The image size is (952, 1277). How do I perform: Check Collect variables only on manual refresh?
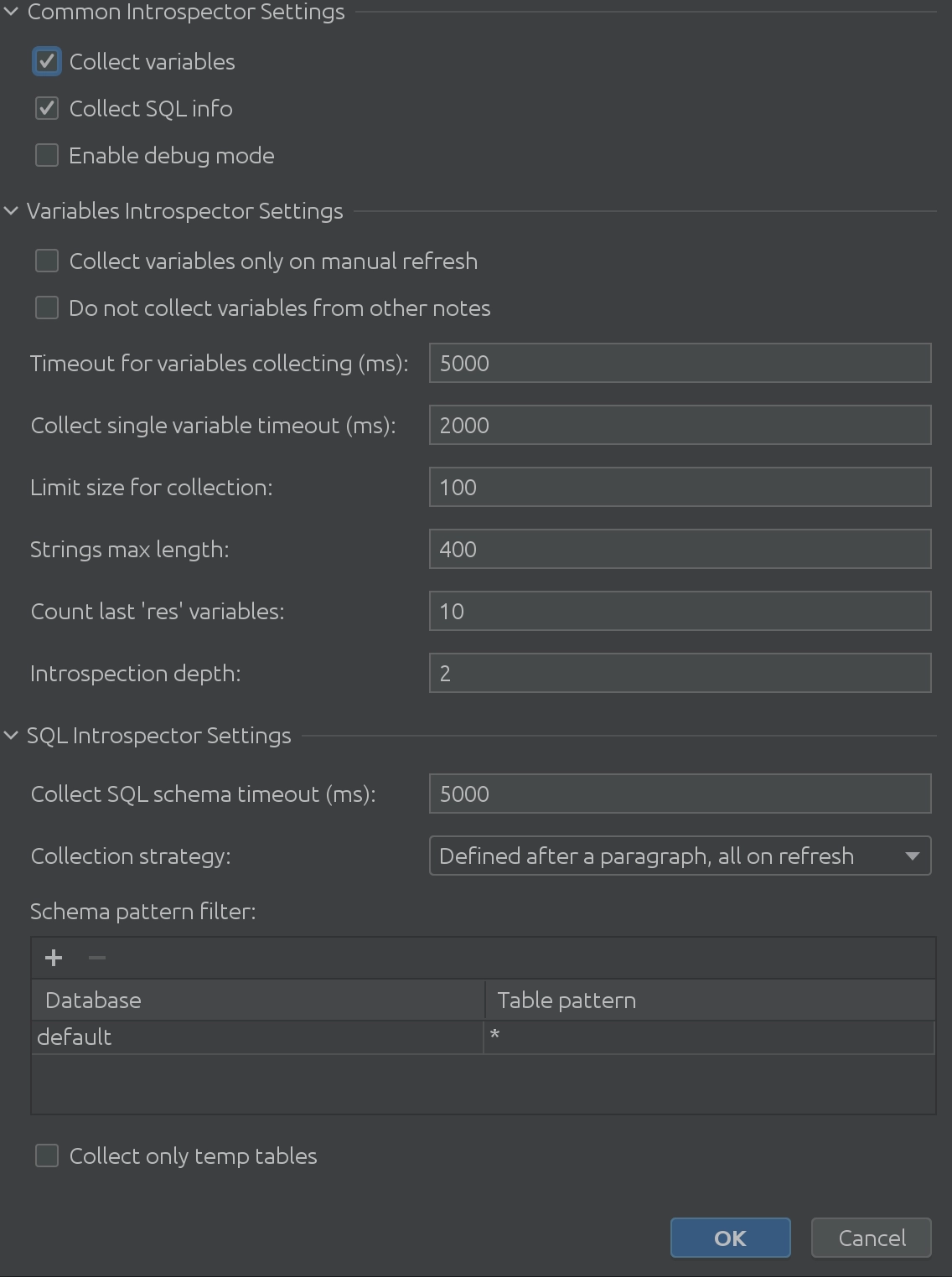click(47, 261)
